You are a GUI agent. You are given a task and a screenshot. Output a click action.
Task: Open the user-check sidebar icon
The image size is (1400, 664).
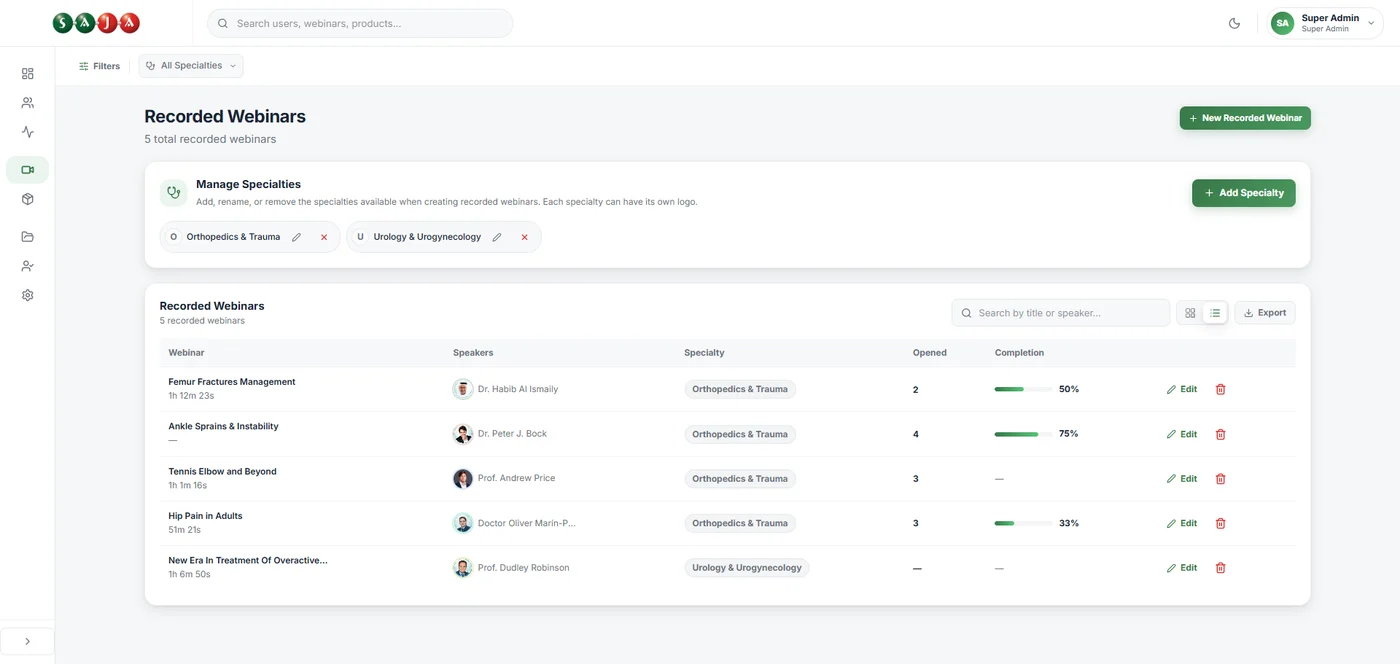coord(27,266)
